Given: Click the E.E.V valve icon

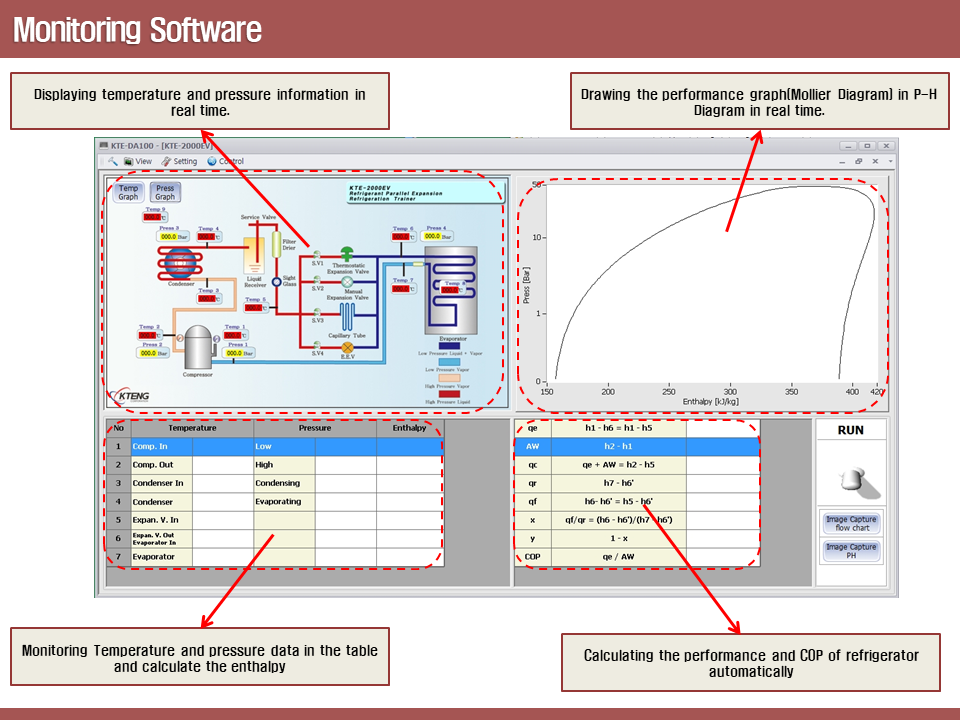Looking at the screenshot, I should pyautogui.click(x=348, y=346).
